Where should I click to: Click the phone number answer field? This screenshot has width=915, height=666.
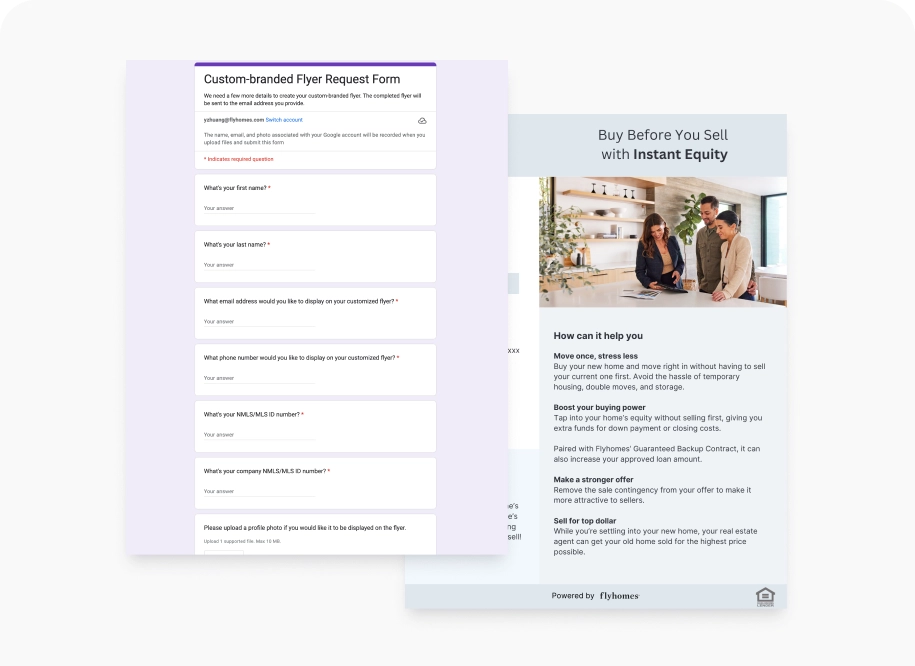click(x=259, y=378)
